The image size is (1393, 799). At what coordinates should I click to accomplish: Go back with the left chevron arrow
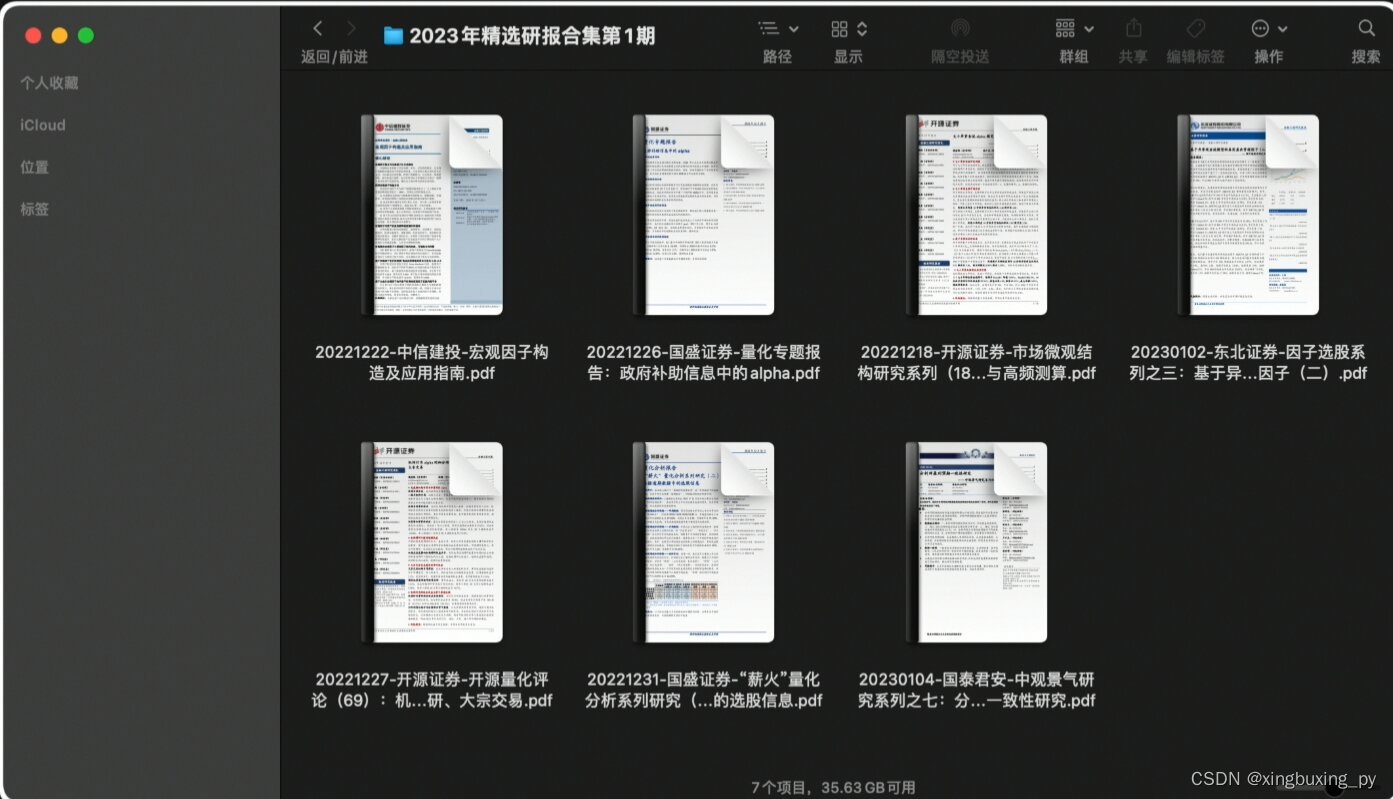click(318, 29)
